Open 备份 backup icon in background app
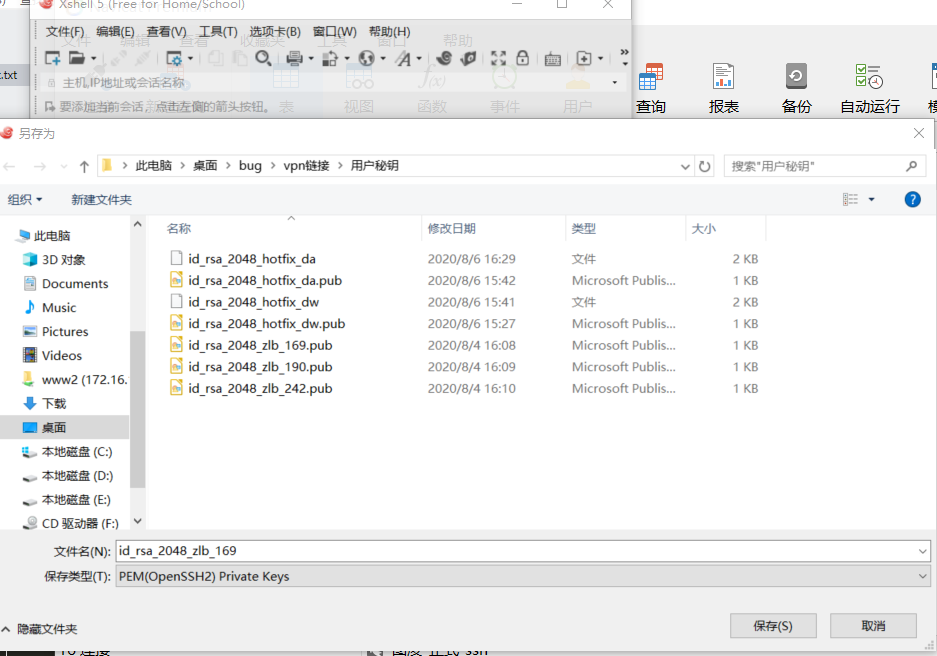This screenshot has height=656, width=937. (x=796, y=88)
